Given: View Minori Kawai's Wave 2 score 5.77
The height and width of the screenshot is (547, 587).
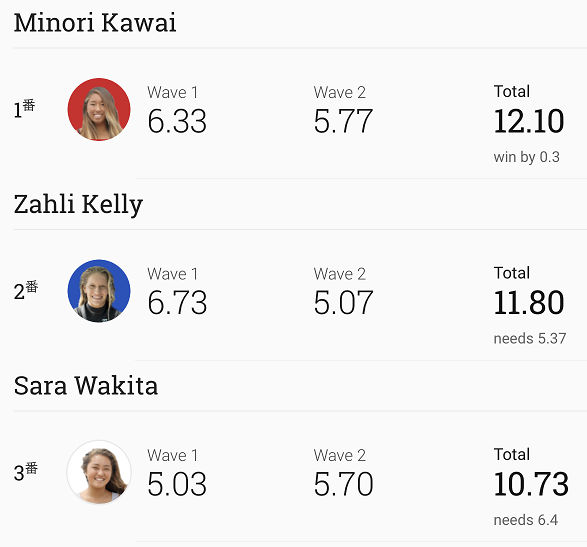Looking at the screenshot, I should 343,121.
